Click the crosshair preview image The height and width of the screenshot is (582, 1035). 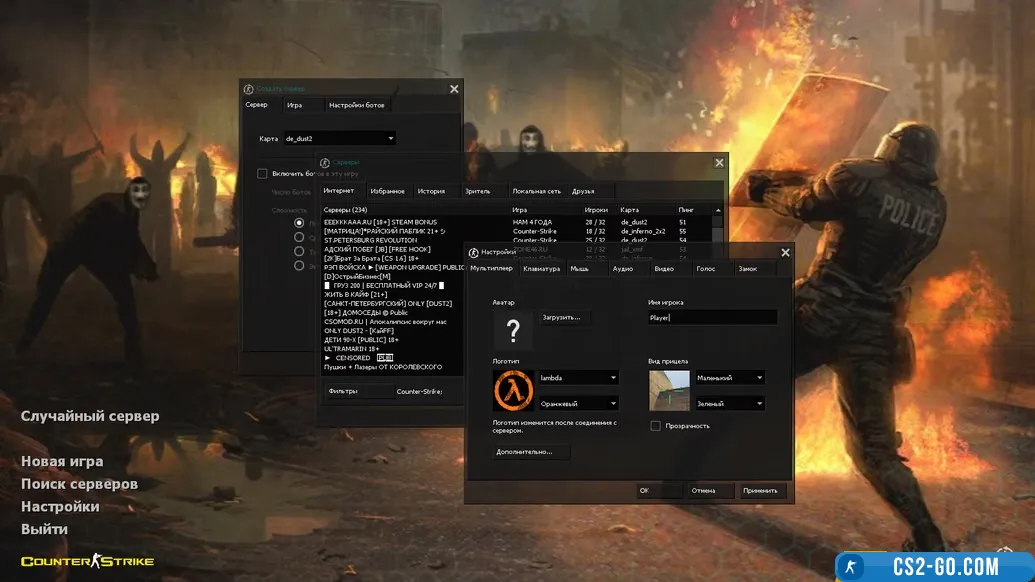click(x=669, y=390)
